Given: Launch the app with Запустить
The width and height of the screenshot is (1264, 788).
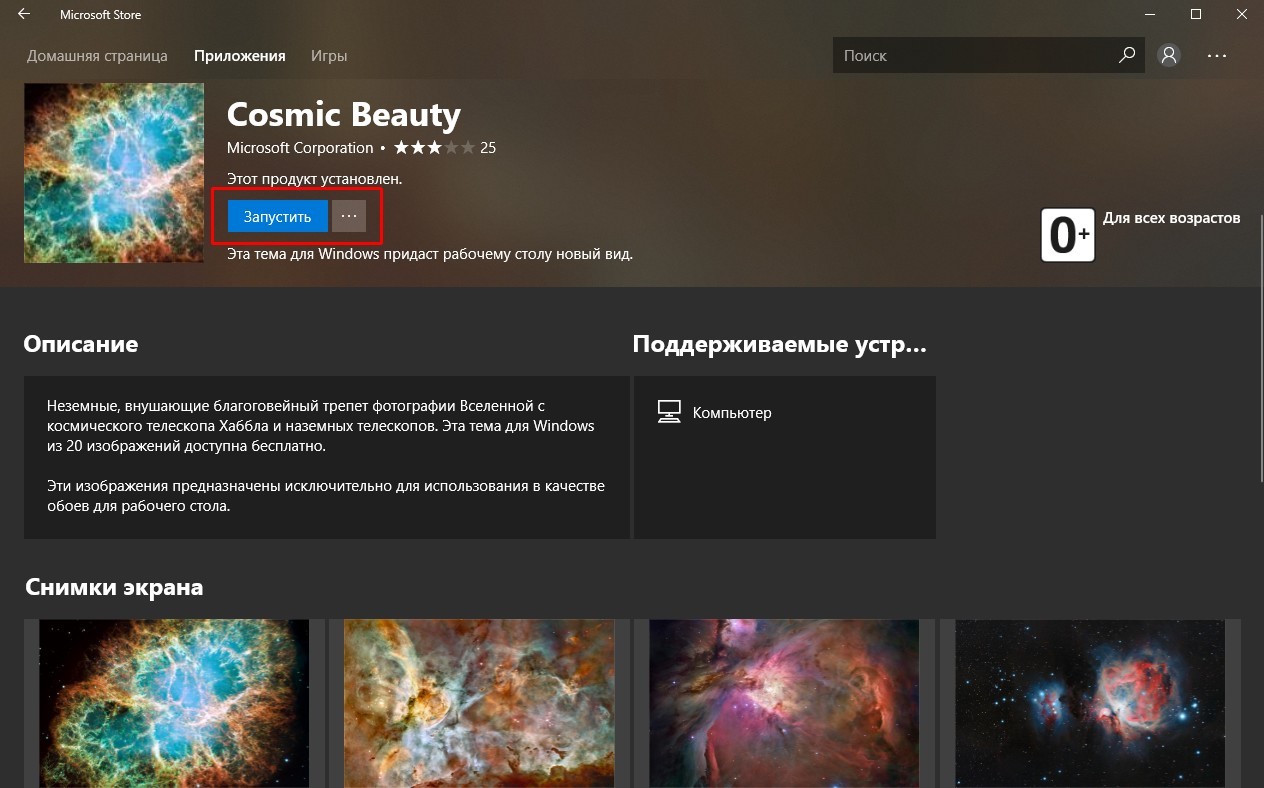Looking at the screenshot, I should pos(278,216).
